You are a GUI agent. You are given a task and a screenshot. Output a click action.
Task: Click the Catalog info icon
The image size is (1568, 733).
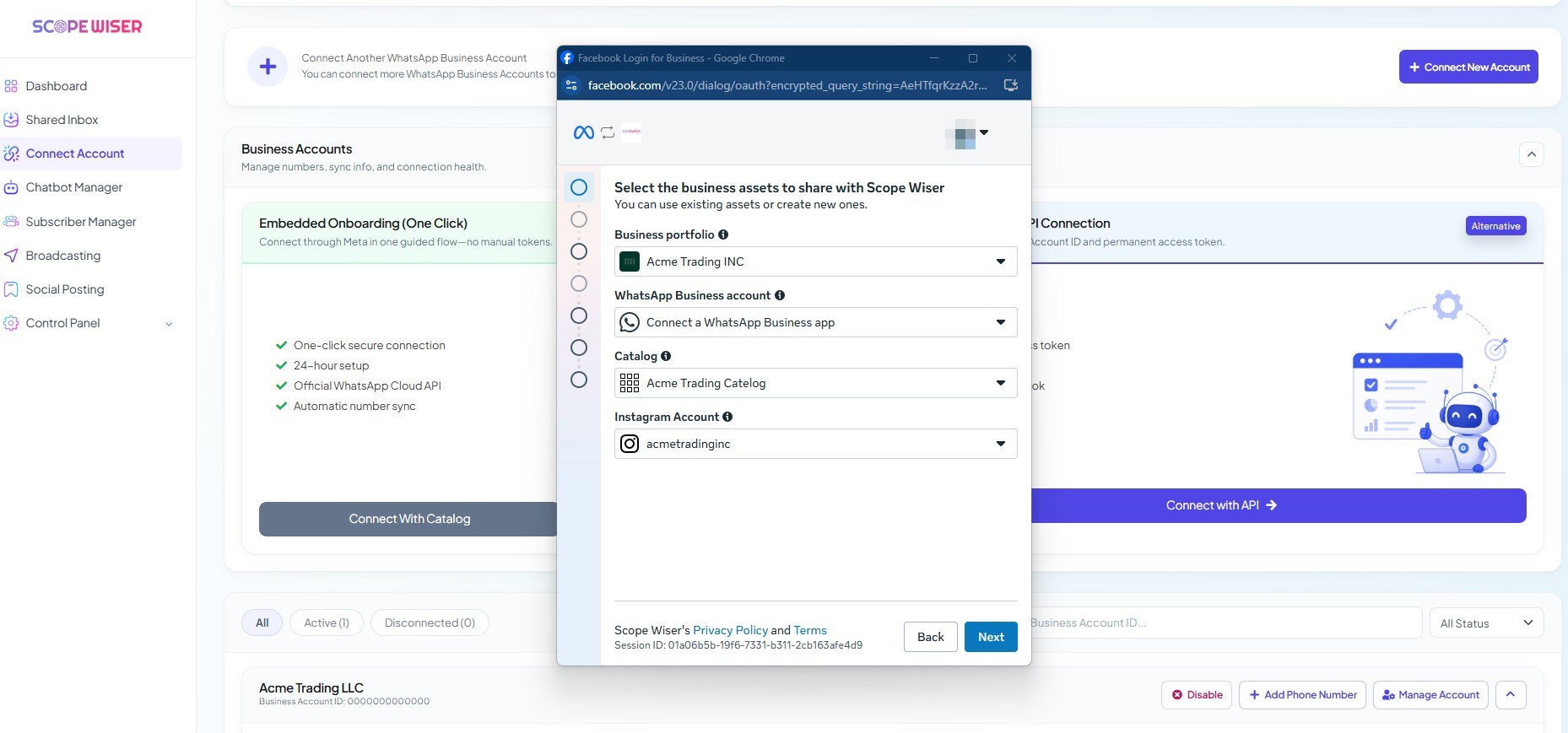click(x=666, y=356)
